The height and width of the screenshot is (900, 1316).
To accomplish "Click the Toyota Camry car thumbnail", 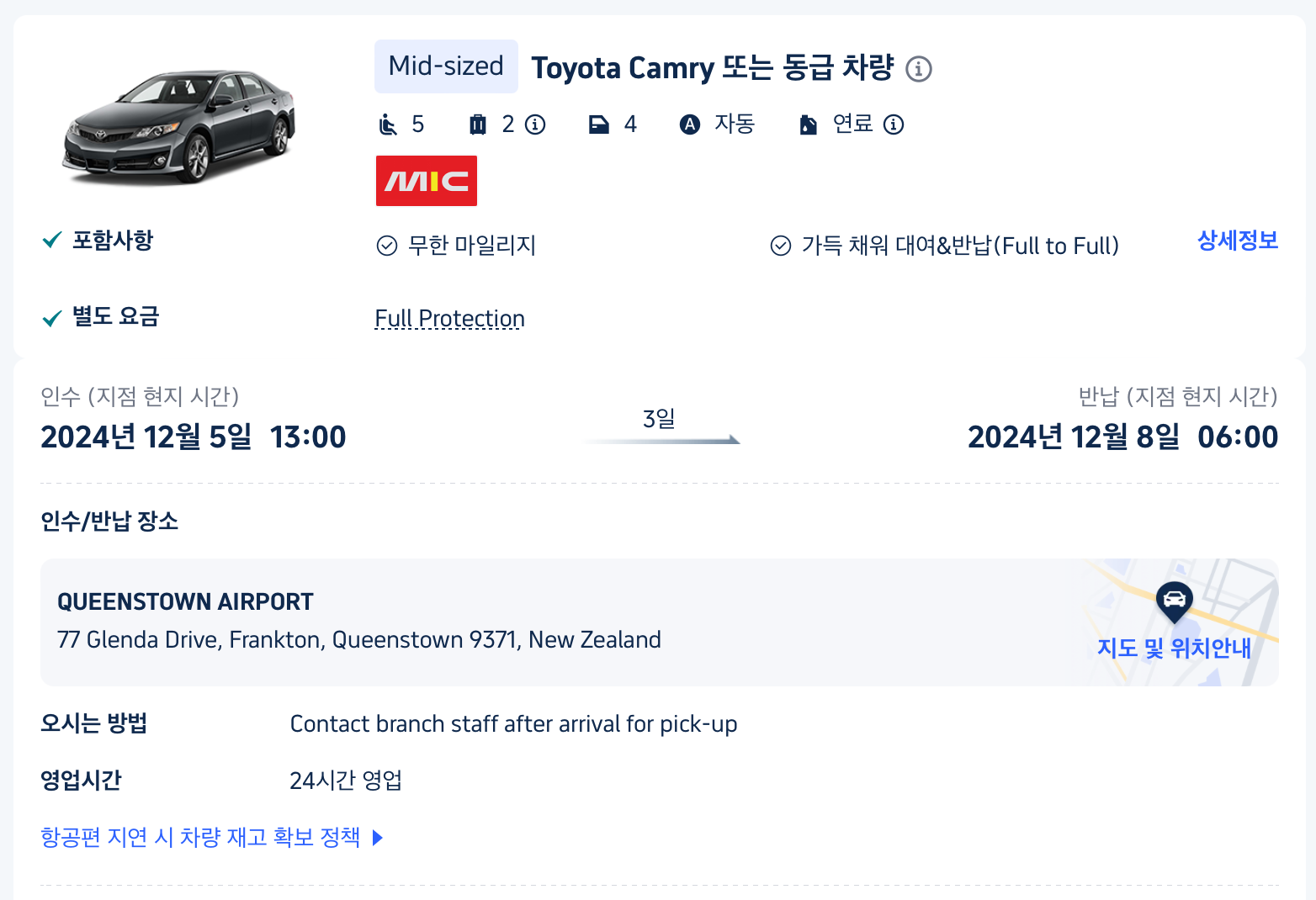I will click(179, 126).
